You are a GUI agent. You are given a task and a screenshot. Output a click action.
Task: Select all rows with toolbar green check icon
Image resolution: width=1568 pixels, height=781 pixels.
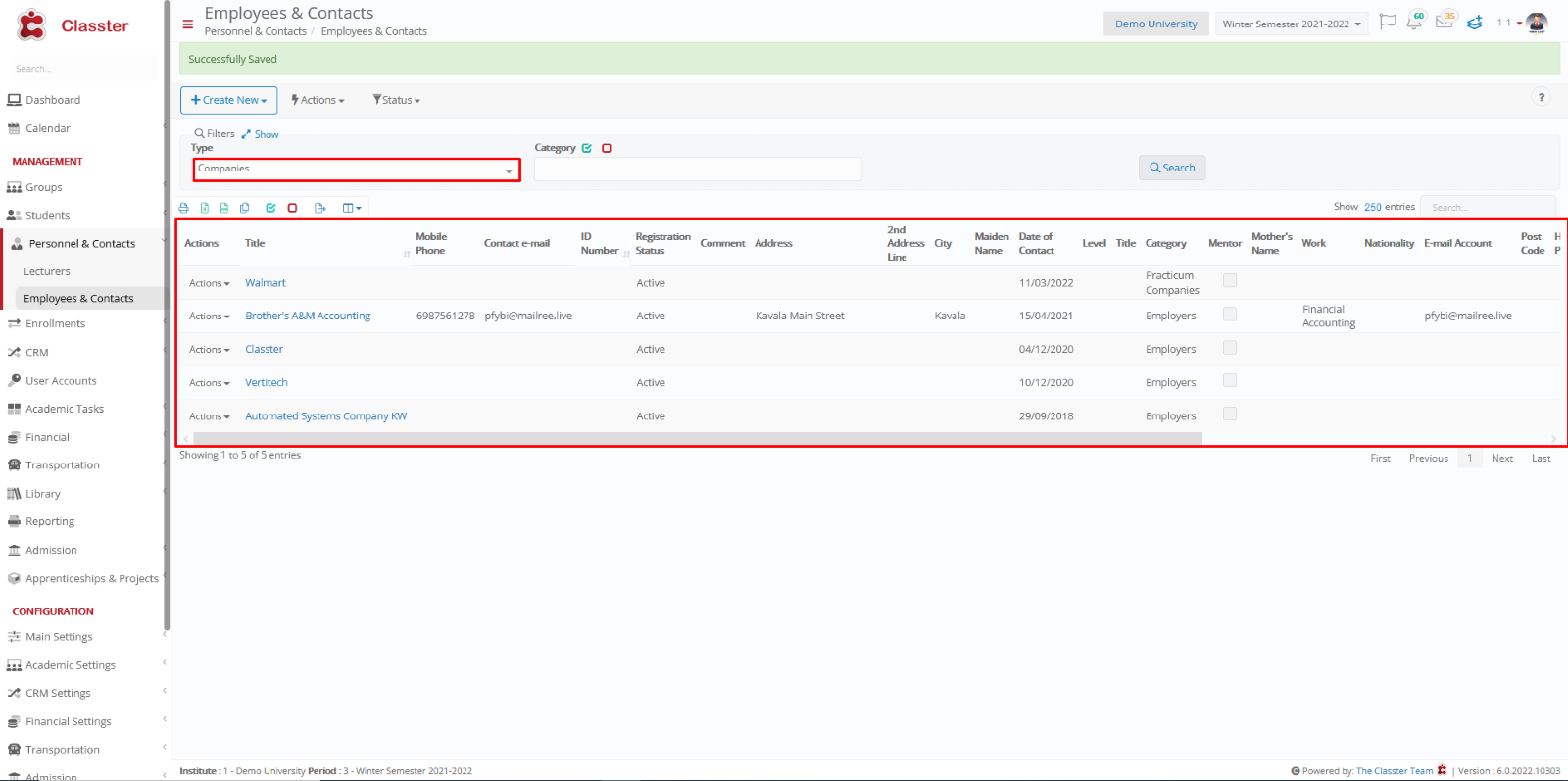(270, 208)
